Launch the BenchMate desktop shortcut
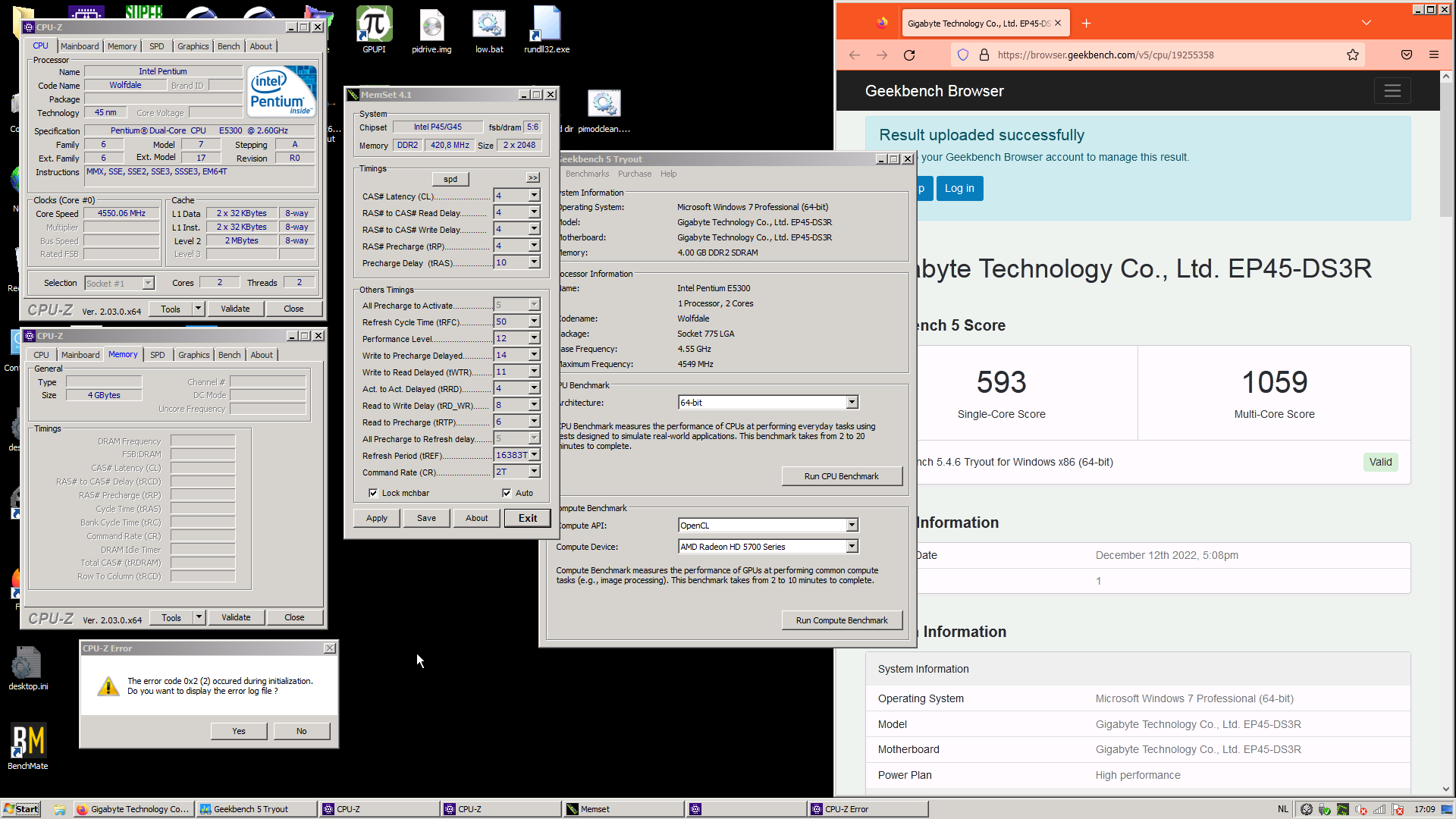This screenshot has width=1456, height=819. 28,747
